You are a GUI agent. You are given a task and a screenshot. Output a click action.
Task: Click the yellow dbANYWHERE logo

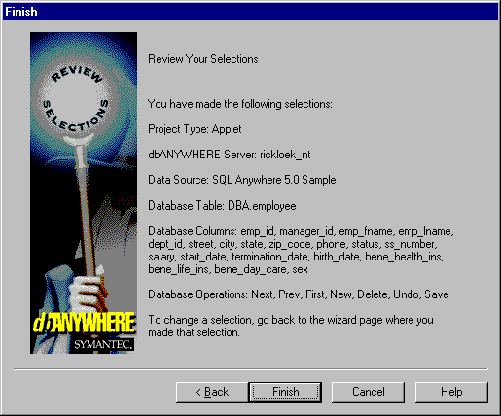[84, 323]
